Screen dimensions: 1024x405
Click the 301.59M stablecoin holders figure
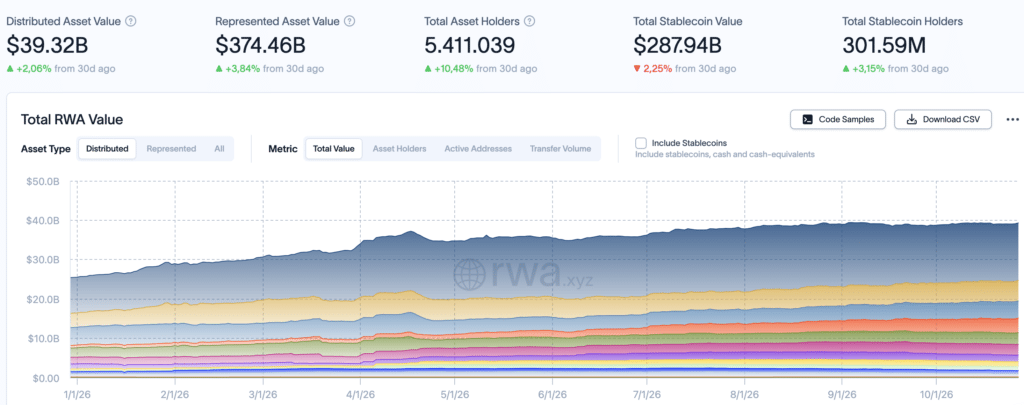(x=884, y=45)
